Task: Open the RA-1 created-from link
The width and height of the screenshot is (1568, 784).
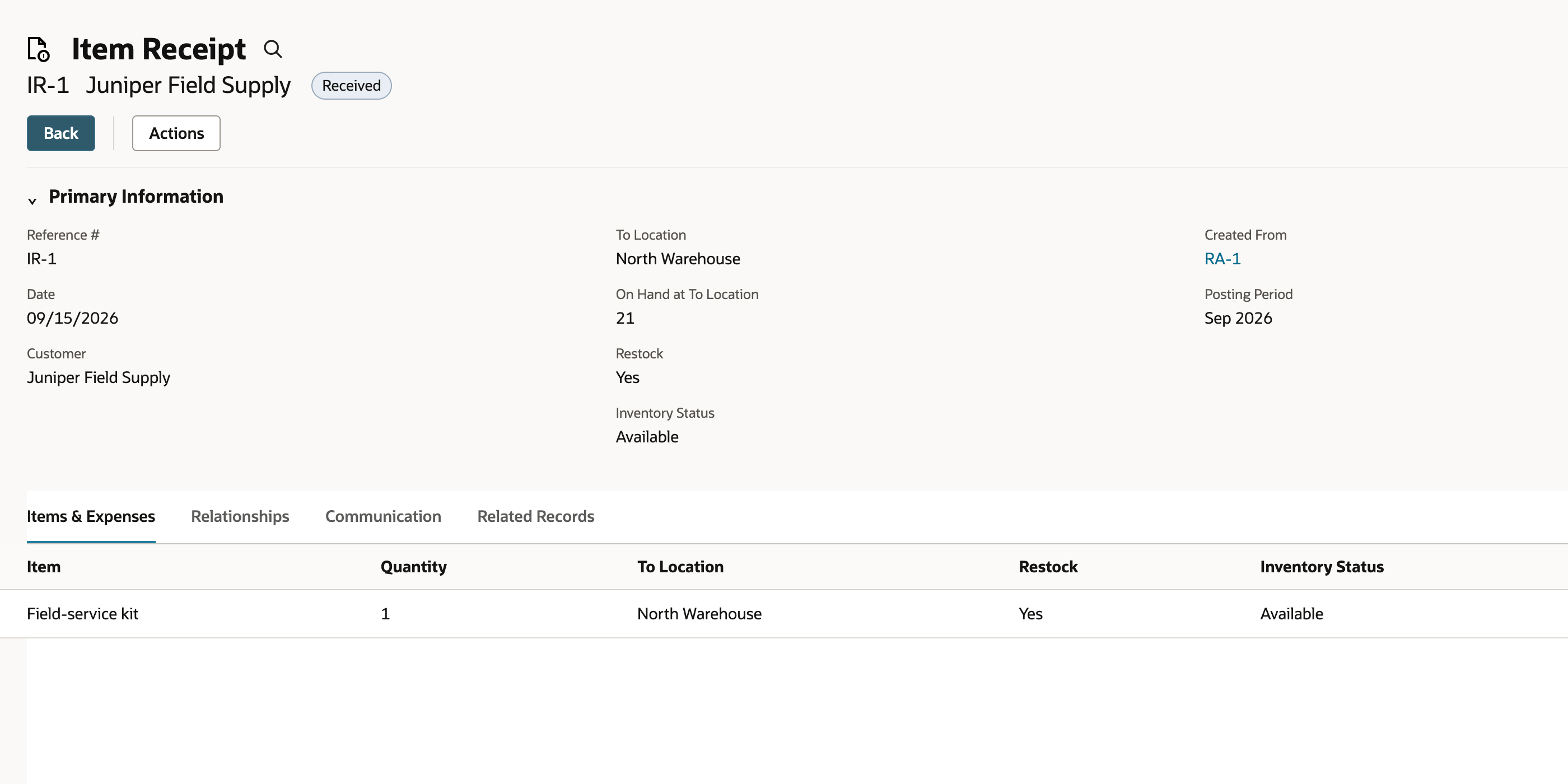Action: (x=1222, y=259)
